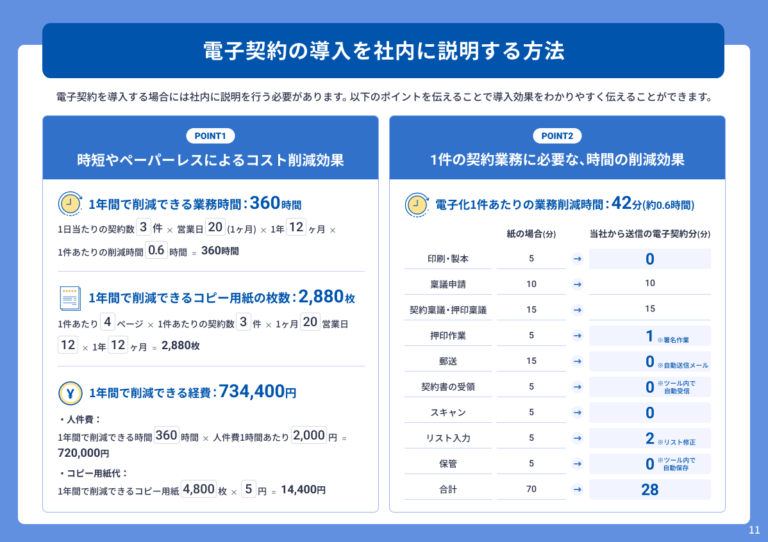768x542 pixels.
Task: Click the 20 box labeled 営業日 (1ヶ月)
Action: tap(215, 227)
